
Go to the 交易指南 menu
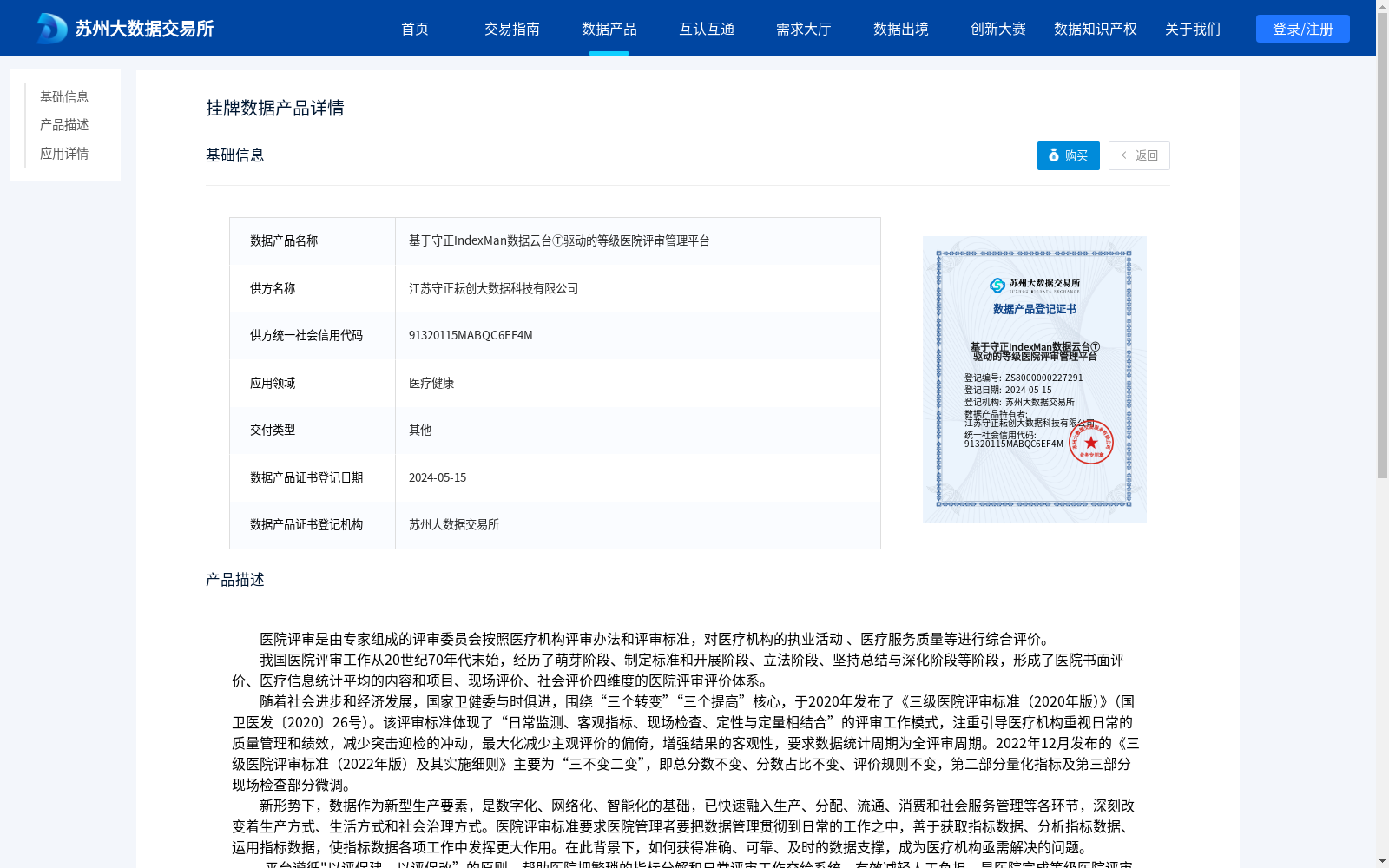pos(512,29)
